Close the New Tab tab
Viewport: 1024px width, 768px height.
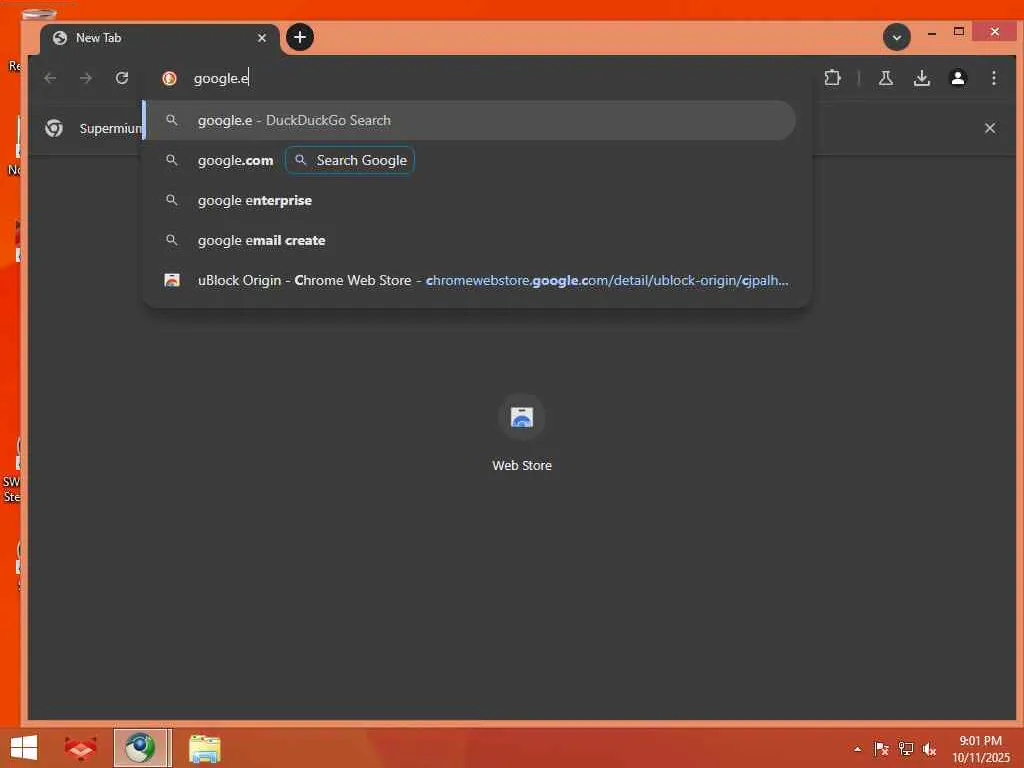(262, 38)
